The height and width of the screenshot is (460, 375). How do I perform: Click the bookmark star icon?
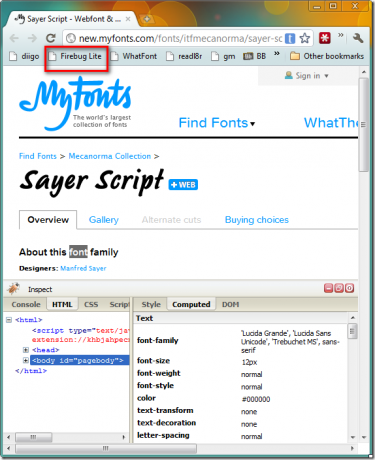tap(305, 38)
